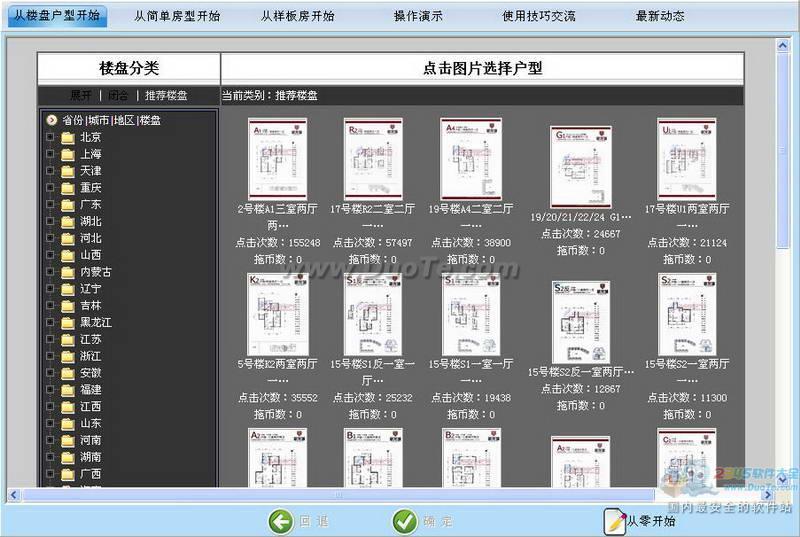Viewport: 800px width, 537px height.
Task: Click the green back arrow icon (回退)
Action: 280,520
